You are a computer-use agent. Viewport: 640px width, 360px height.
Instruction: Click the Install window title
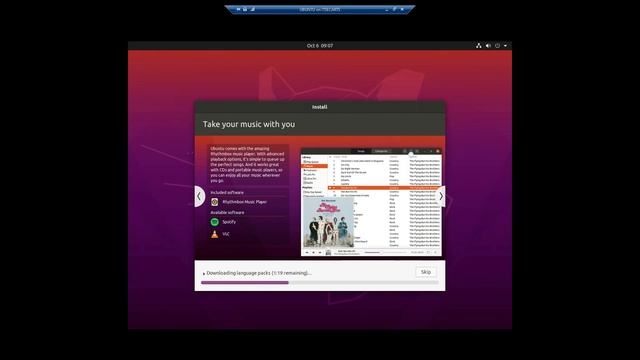[x=320, y=107]
